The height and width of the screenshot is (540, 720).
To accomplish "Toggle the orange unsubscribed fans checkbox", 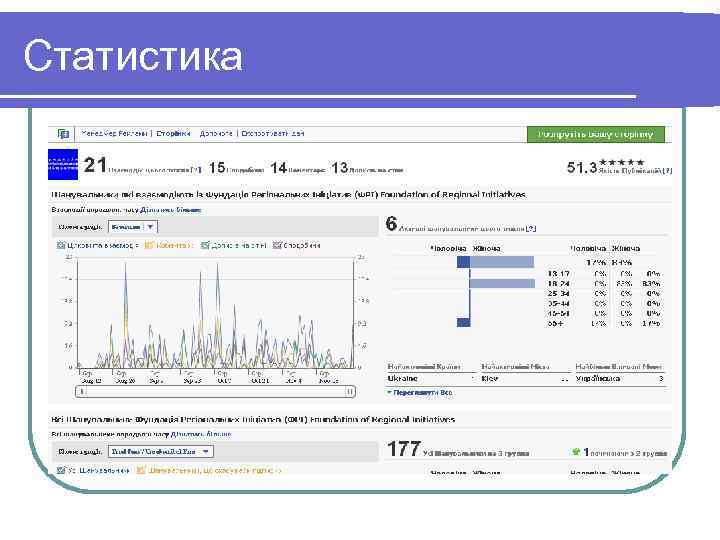I will point(141,470).
